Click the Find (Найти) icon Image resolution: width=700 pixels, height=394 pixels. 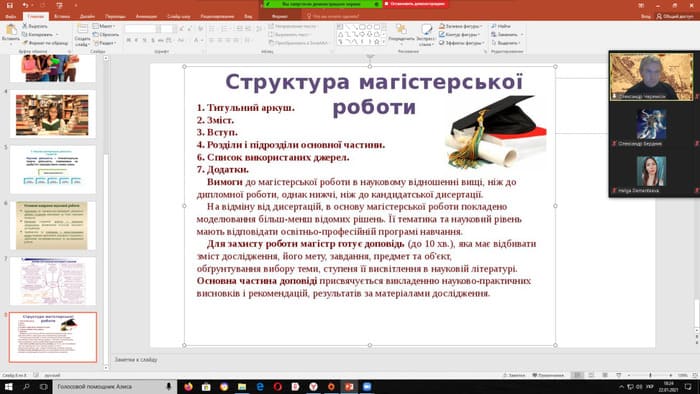pyautogui.click(x=494, y=26)
